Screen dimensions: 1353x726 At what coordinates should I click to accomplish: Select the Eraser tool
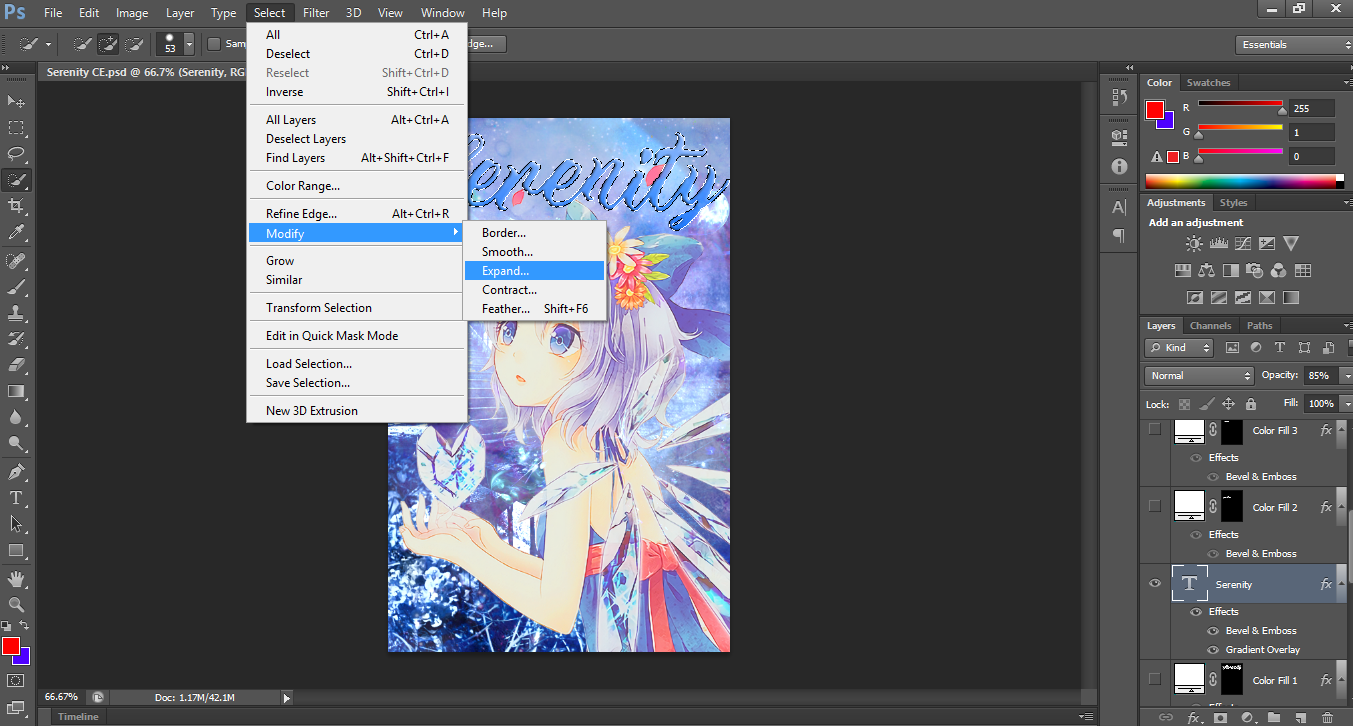(x=17, y=365)
